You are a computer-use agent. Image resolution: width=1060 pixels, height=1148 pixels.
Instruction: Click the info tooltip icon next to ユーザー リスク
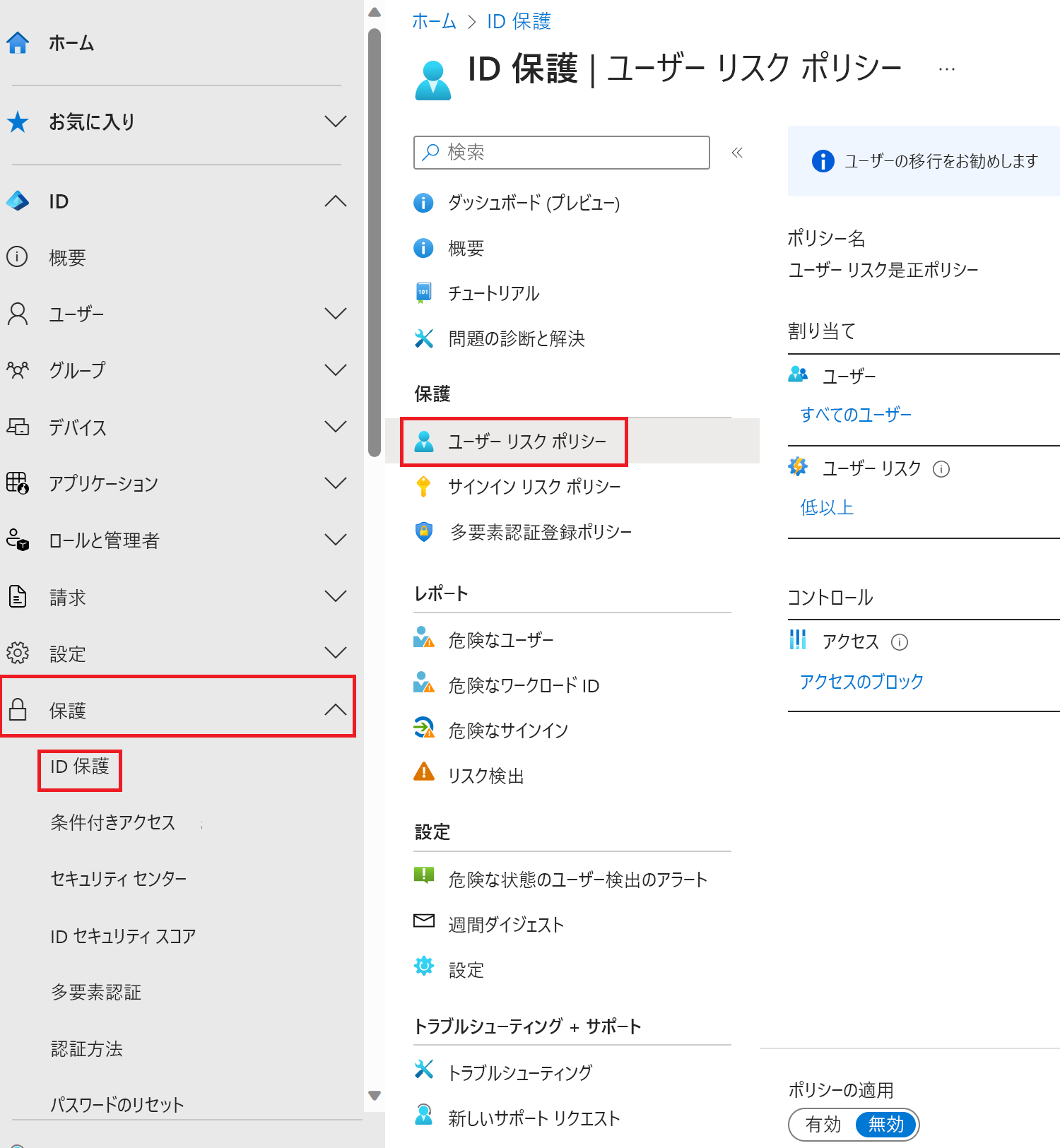[x=941, y=469]
